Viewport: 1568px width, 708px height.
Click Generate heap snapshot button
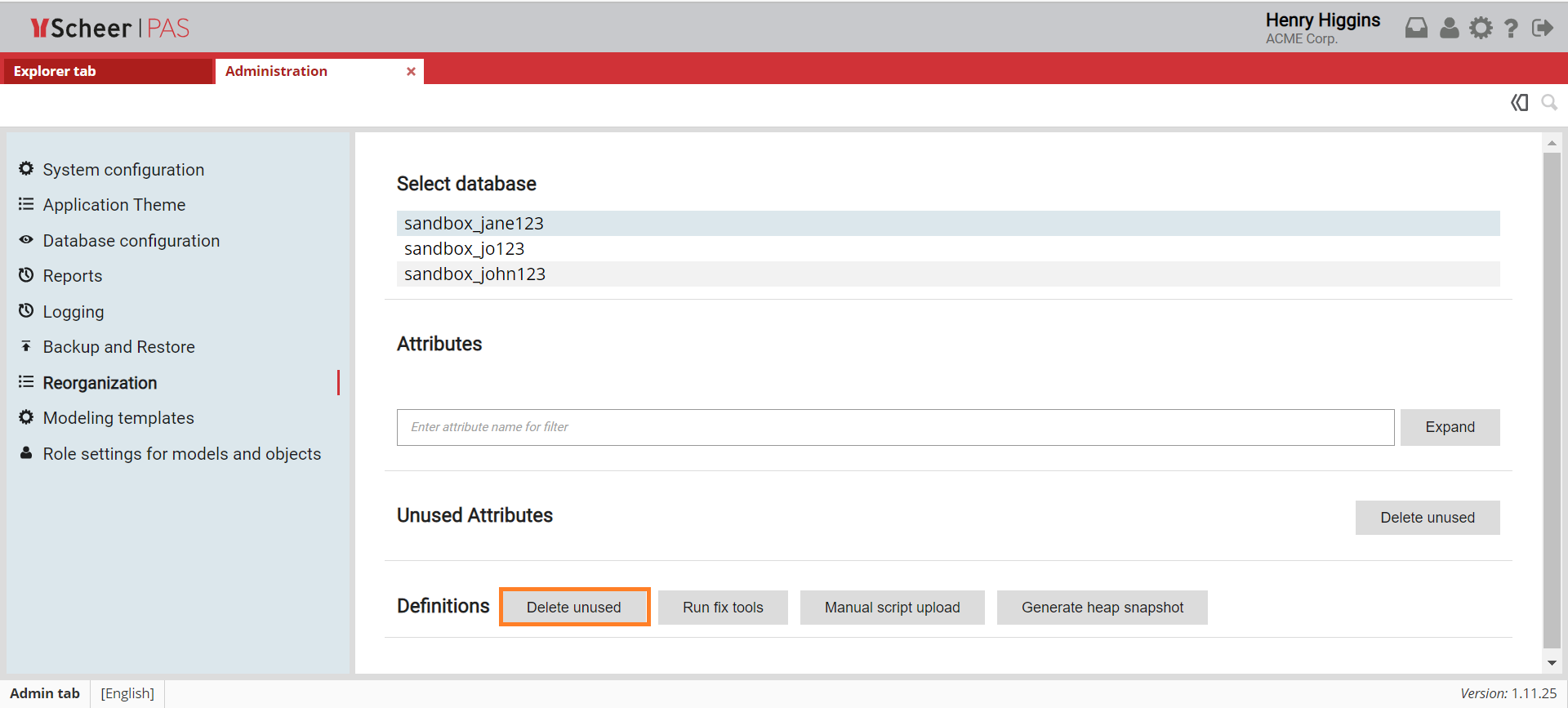(x=1102, y=608)
